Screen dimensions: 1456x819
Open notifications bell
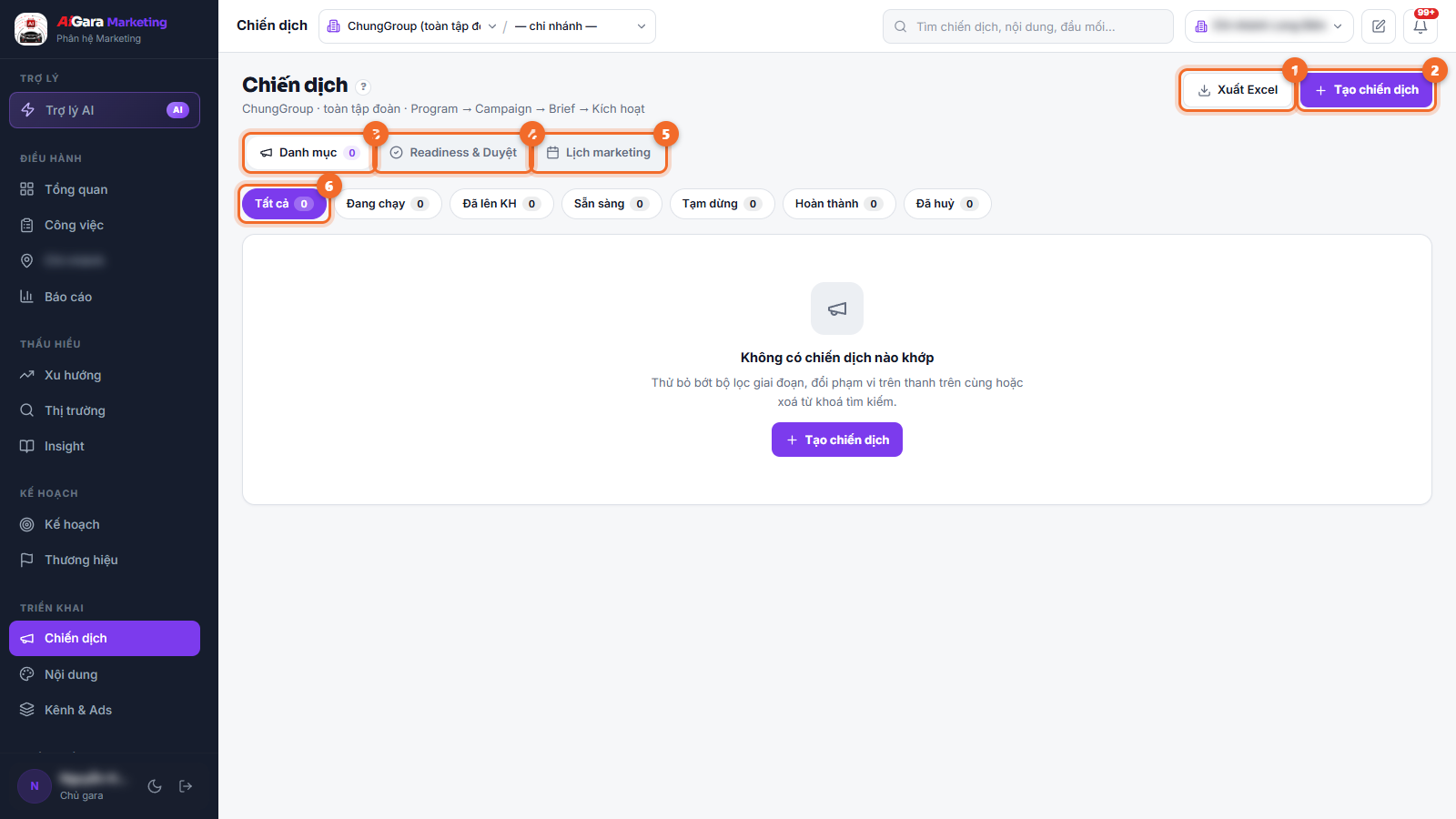[1421, 26]
